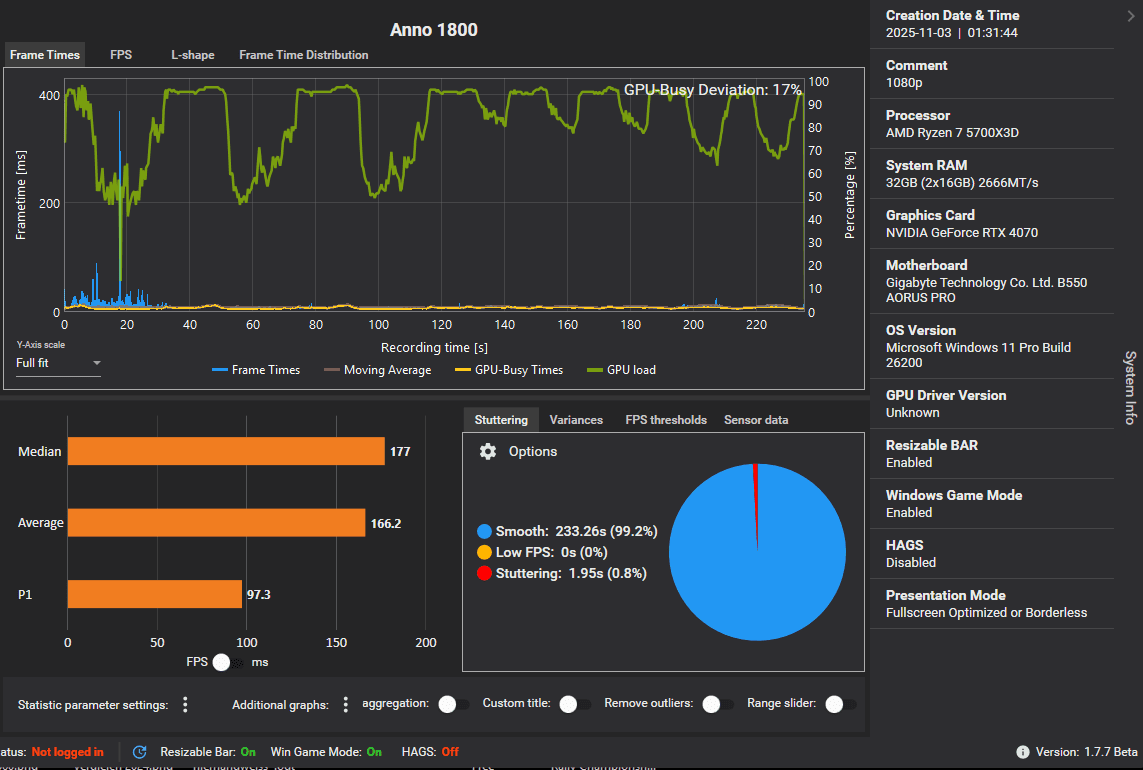Click Stuttering: 1.95s (0.8%) legend text

click(x=571, y=573)
